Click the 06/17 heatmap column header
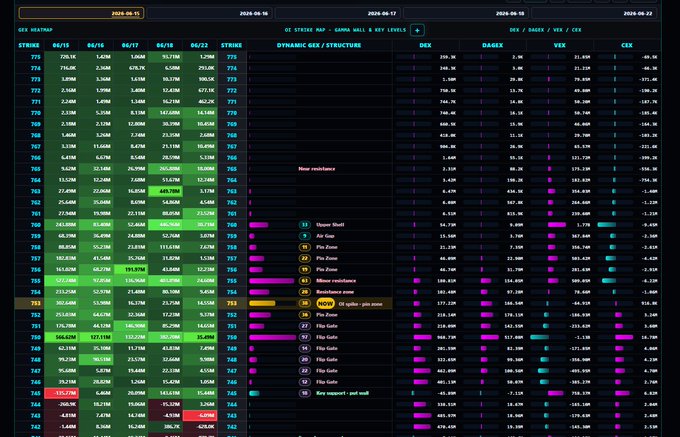Viewport: 680px width, 437px height. pyautogui.click(x=130, y=45)
